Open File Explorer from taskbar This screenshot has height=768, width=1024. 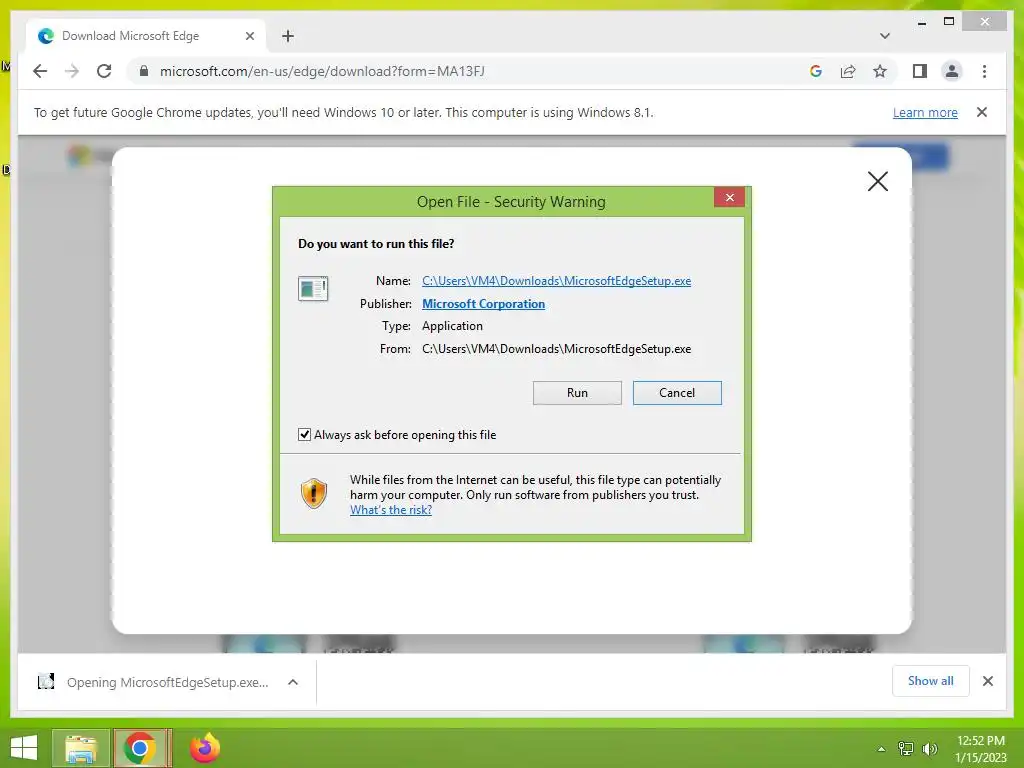pos(81,748)
